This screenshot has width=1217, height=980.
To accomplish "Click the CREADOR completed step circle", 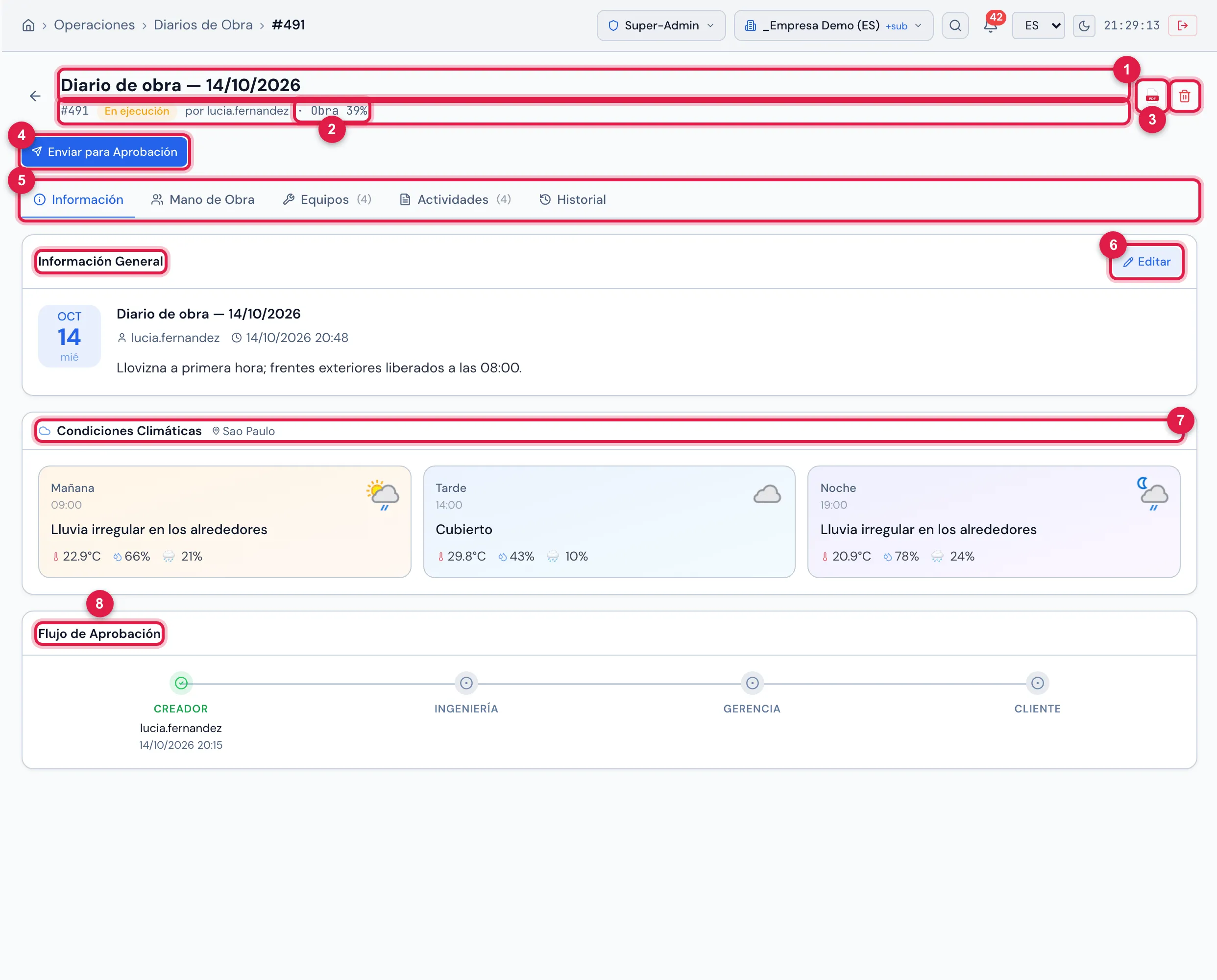I will point(181,684).
